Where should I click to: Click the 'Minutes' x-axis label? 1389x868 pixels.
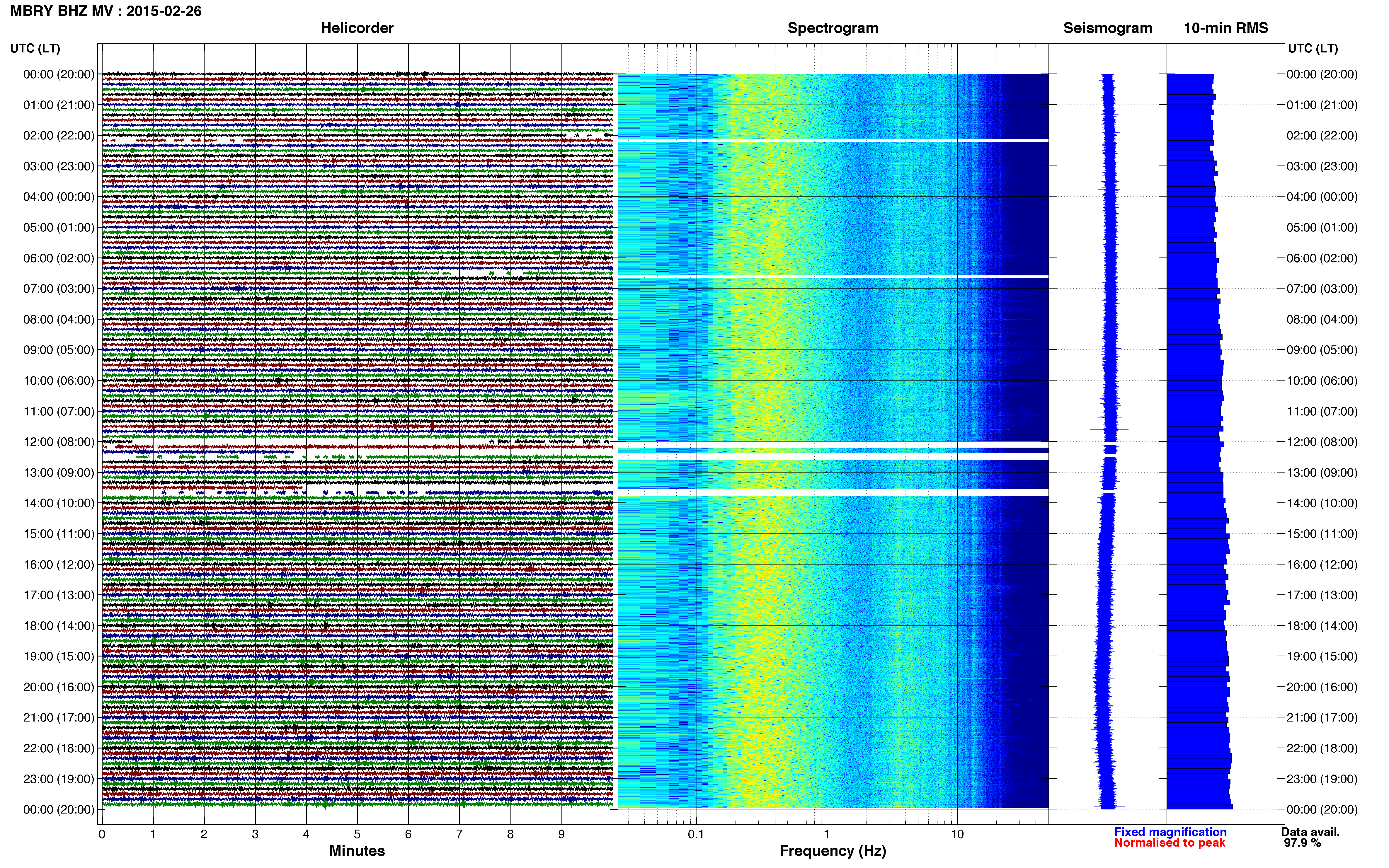pyautogui.click(x=357, y=851)
